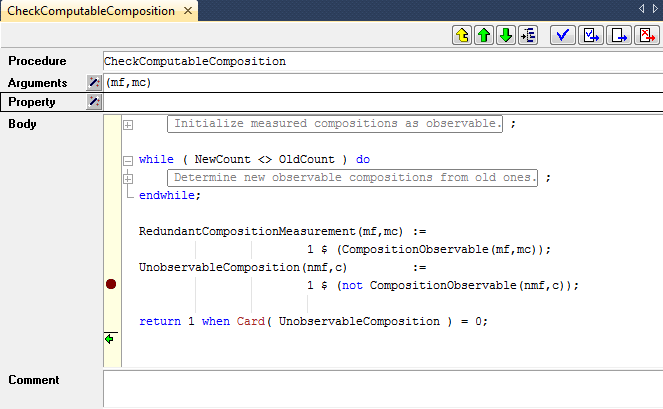Close the CheckComputableComposition tab

point(188,11)
